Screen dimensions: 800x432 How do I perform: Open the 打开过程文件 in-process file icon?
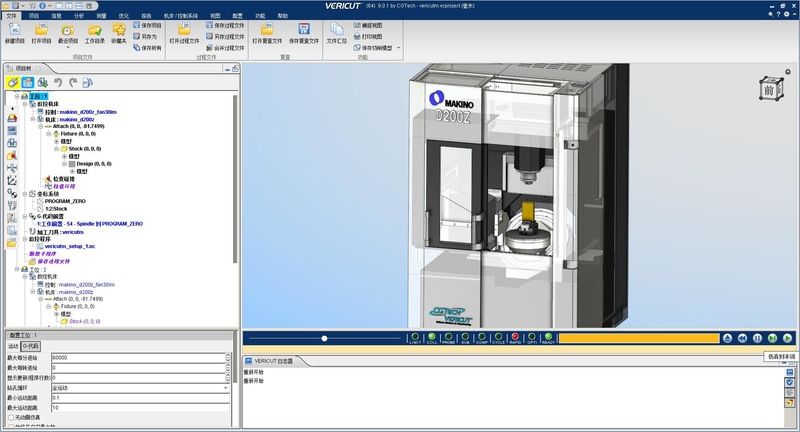(184, 30)
